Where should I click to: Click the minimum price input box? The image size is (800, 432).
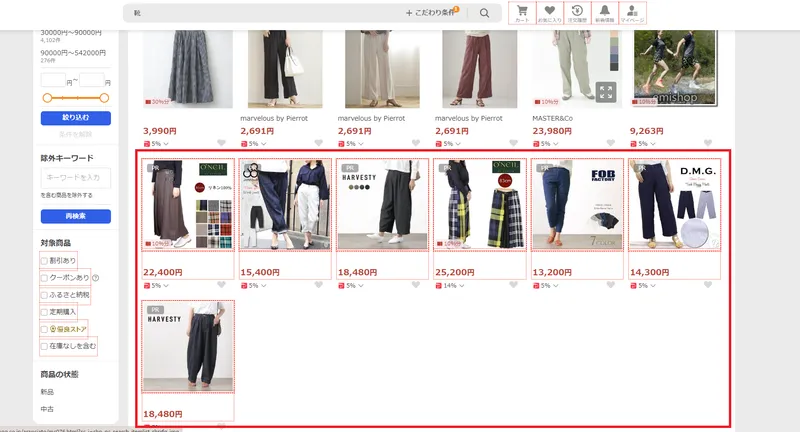[x=53, y=80]
